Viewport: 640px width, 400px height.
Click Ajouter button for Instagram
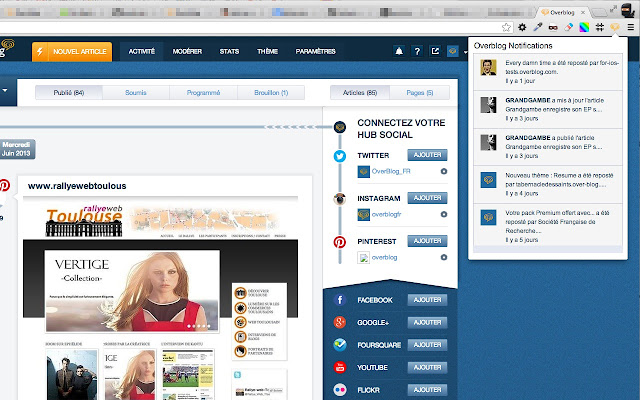427,198
